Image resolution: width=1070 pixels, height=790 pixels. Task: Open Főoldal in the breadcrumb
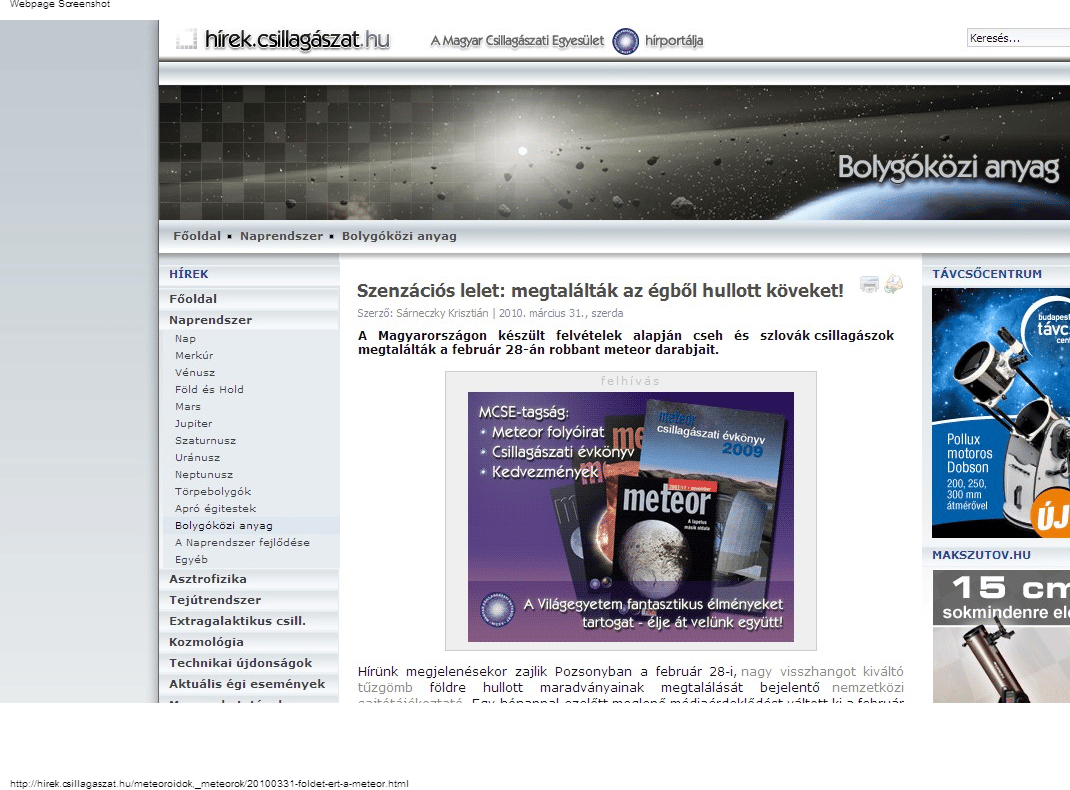(x=197, y=236)
